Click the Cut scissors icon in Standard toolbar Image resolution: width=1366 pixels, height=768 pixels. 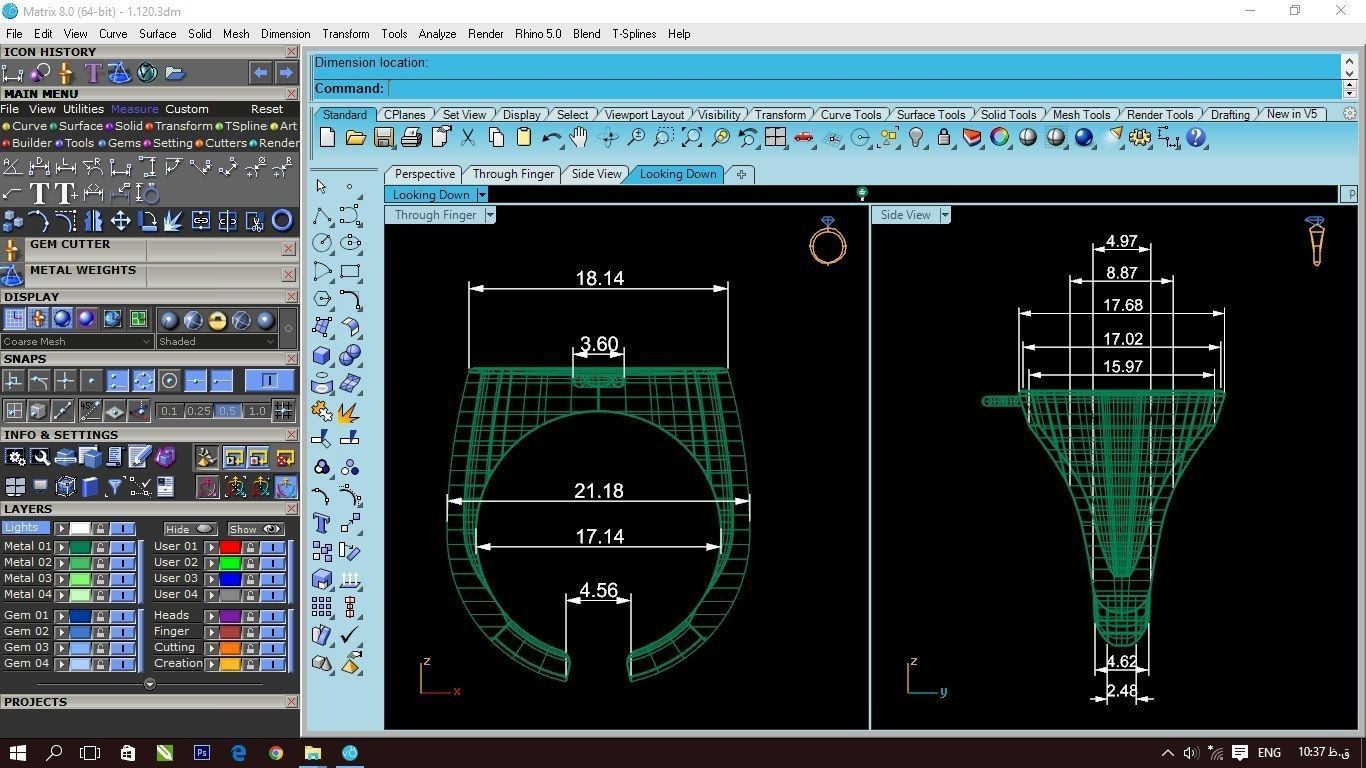(467, 138)
